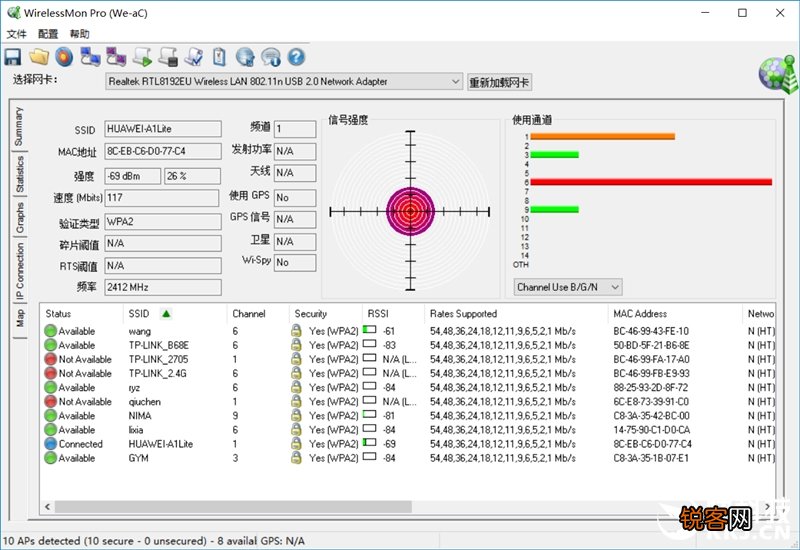The width and height of the screenshot is (800, 550).
Task: Click the signal strength radar target center
Action: [410, 211]
